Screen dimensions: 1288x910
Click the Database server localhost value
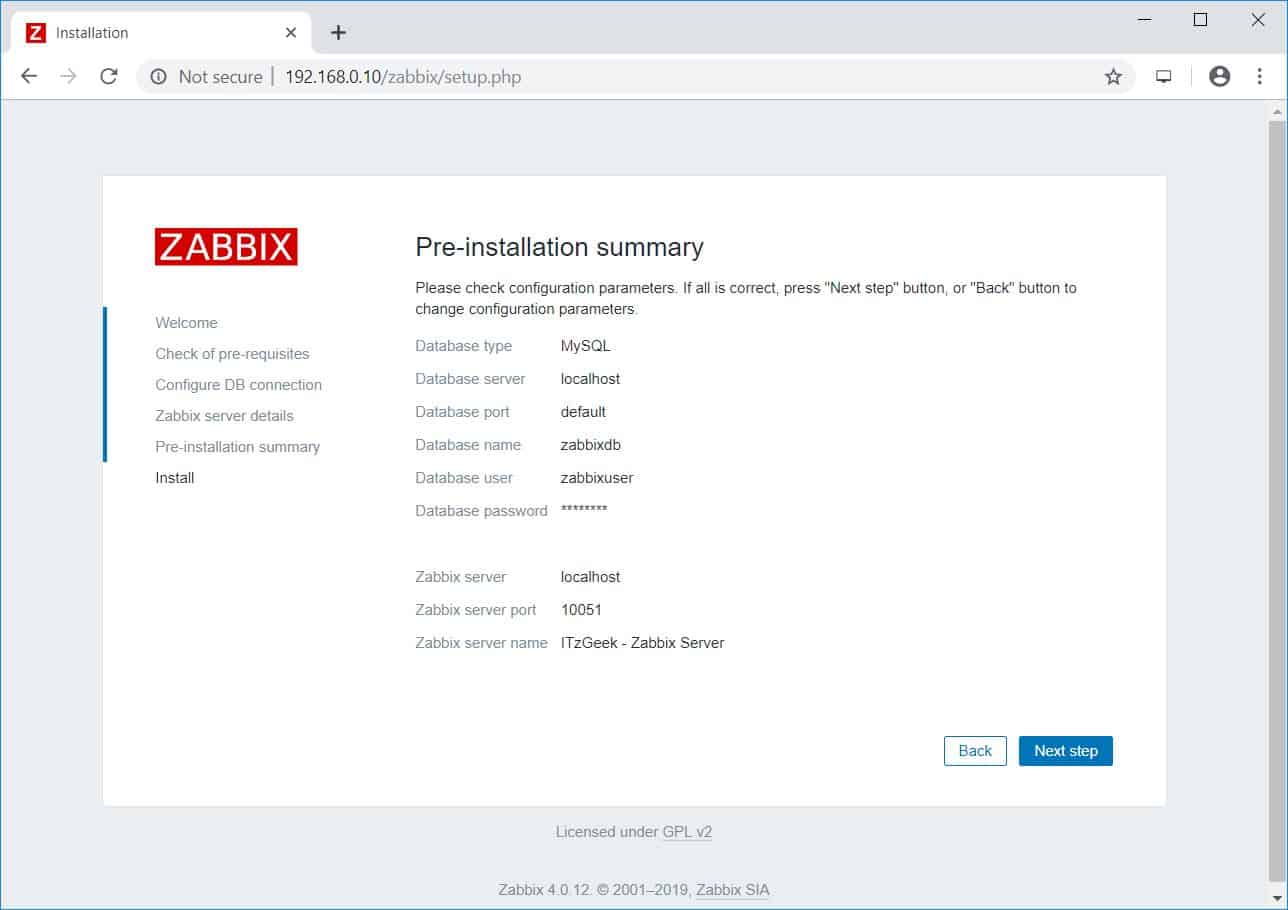[590, 379]
